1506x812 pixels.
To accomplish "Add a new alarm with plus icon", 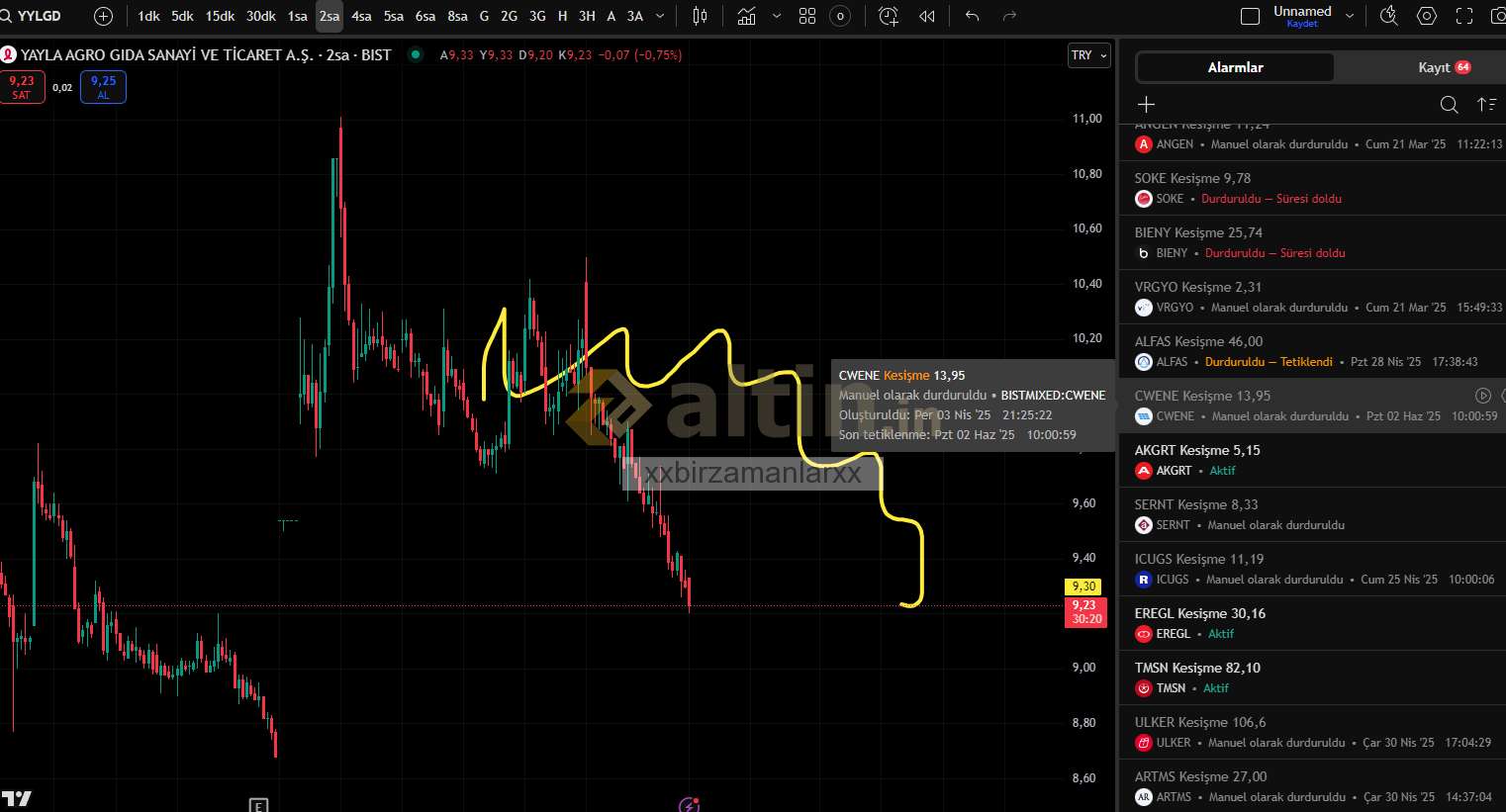I will (1146, 105).
